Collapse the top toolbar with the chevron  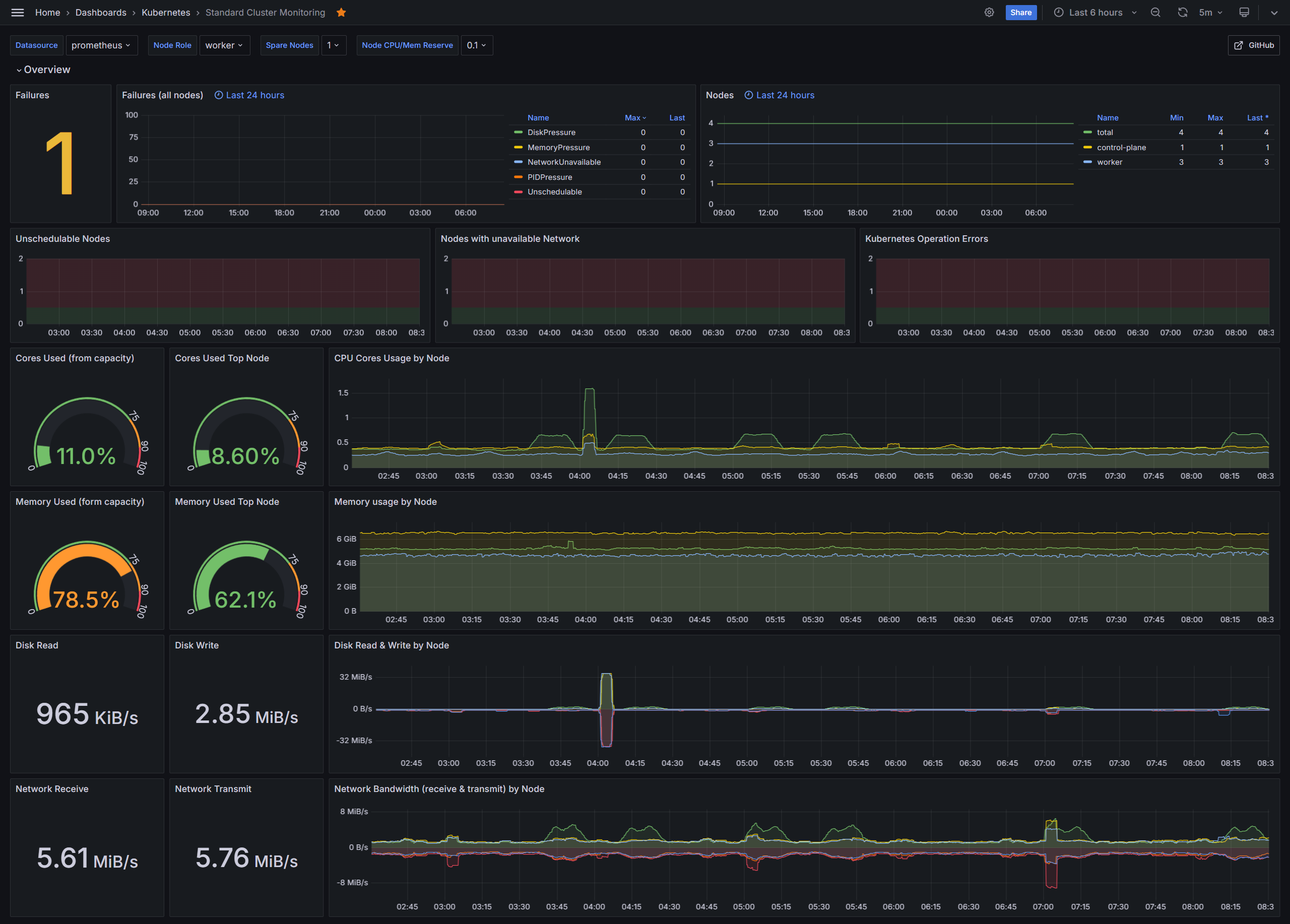pyautogui.click(x=1274, y=13)
